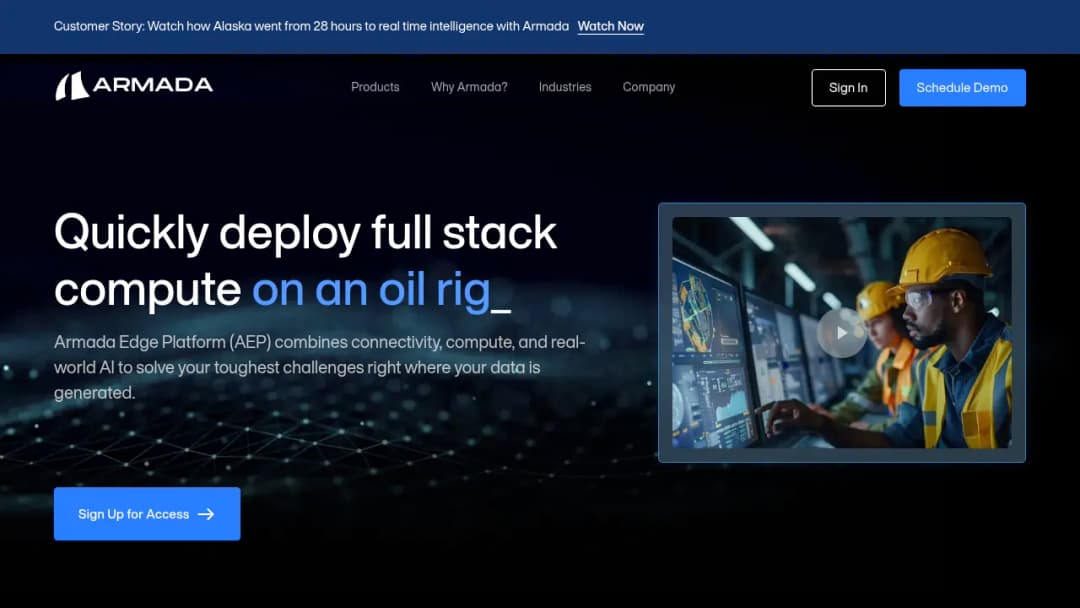The image size is (1080, 608).
Task: Click the Armada logo
Action: coord(134,86)
